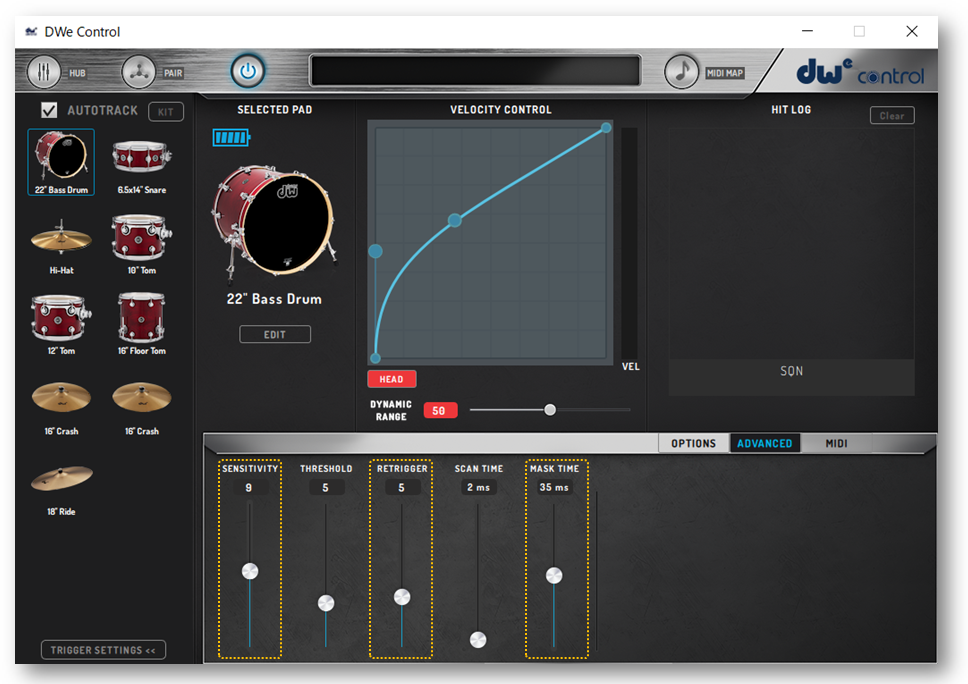Image resolution: width=968 pixels, height=684 pixels.
Task: Collapse the TRIGGER SETTINGS panel
Action: click(103, 650)
